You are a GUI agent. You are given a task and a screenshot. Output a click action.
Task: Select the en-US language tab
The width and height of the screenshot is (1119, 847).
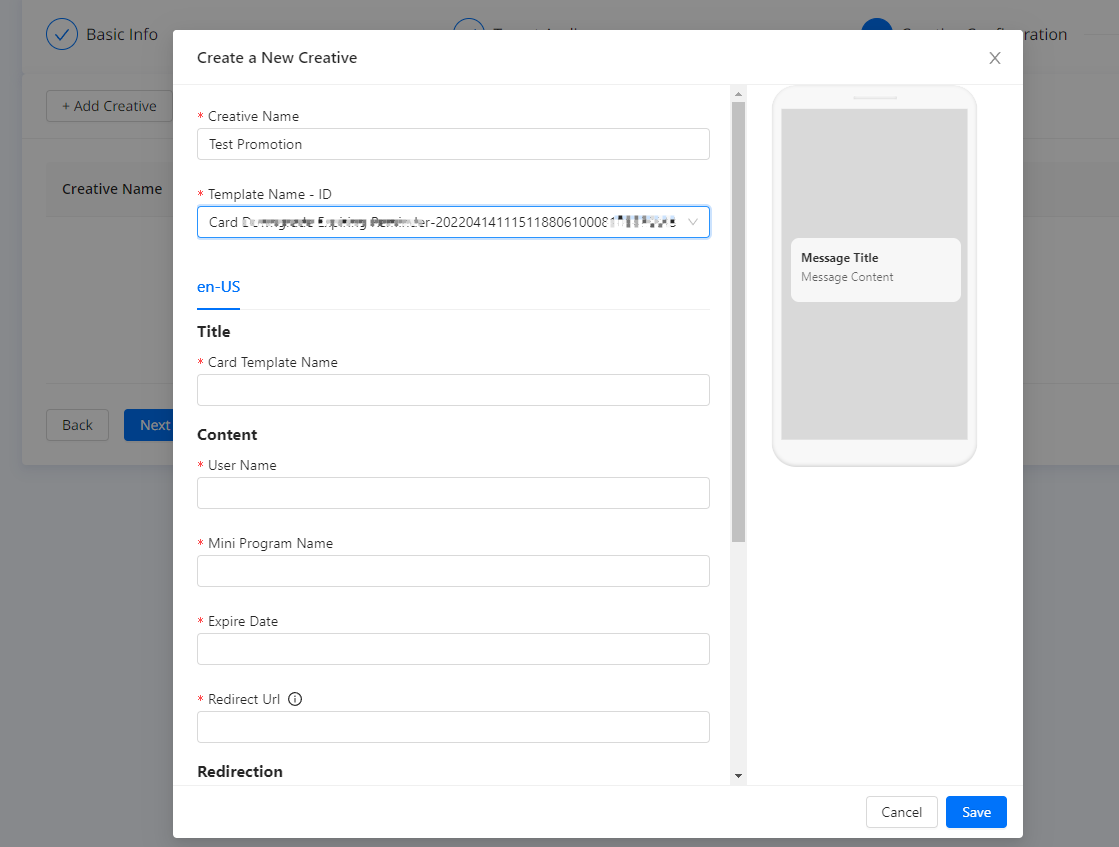pos(218,287)
